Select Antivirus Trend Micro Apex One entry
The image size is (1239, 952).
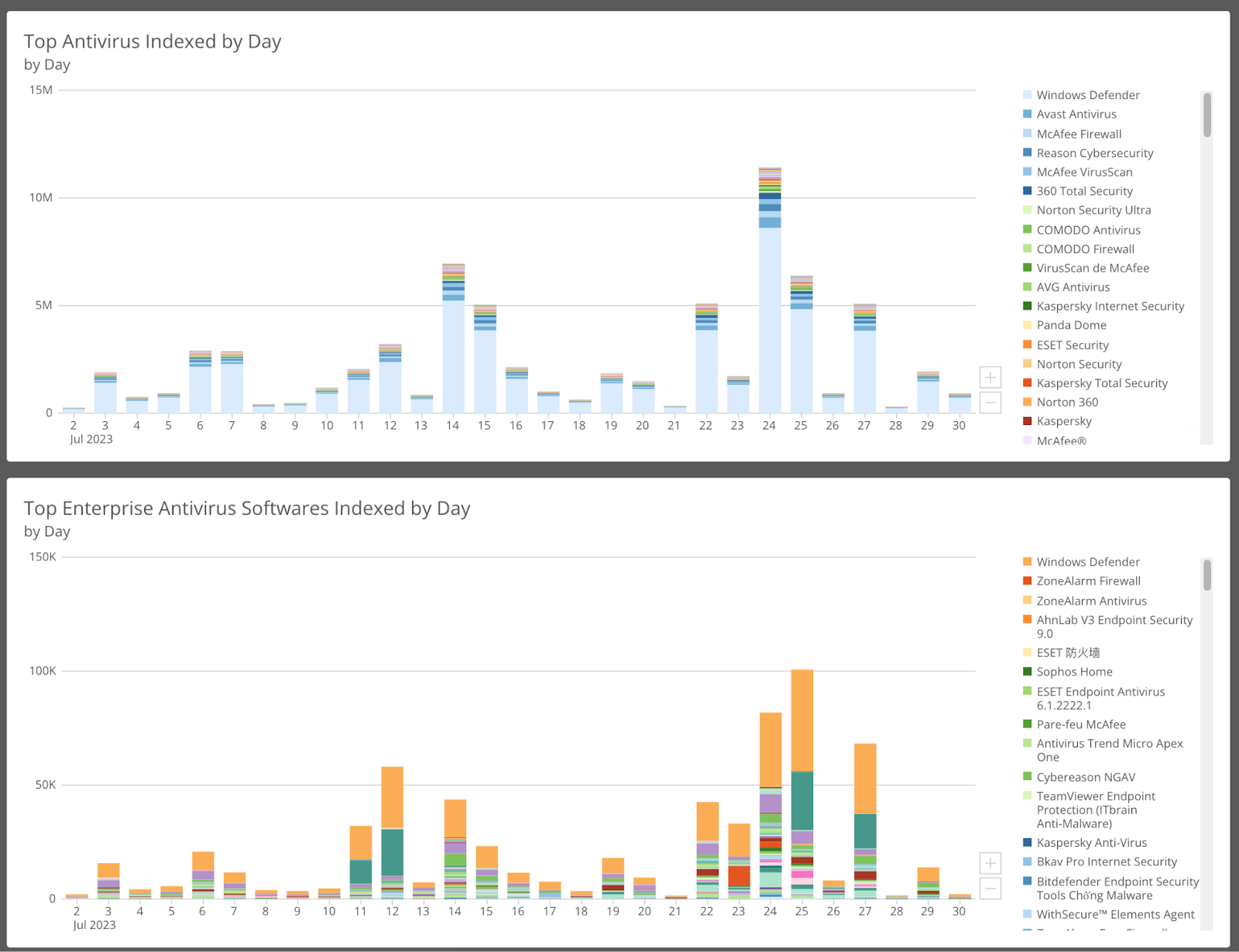click(1103, 750)
